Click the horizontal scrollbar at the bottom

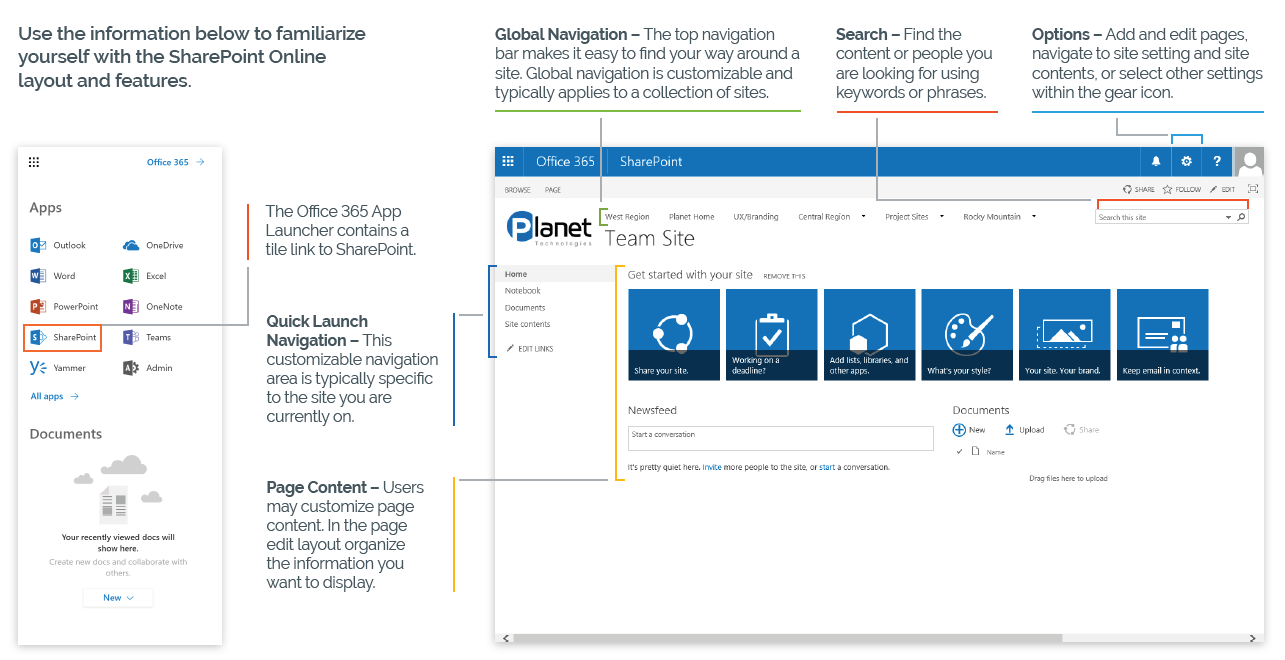tap(787, 638)
